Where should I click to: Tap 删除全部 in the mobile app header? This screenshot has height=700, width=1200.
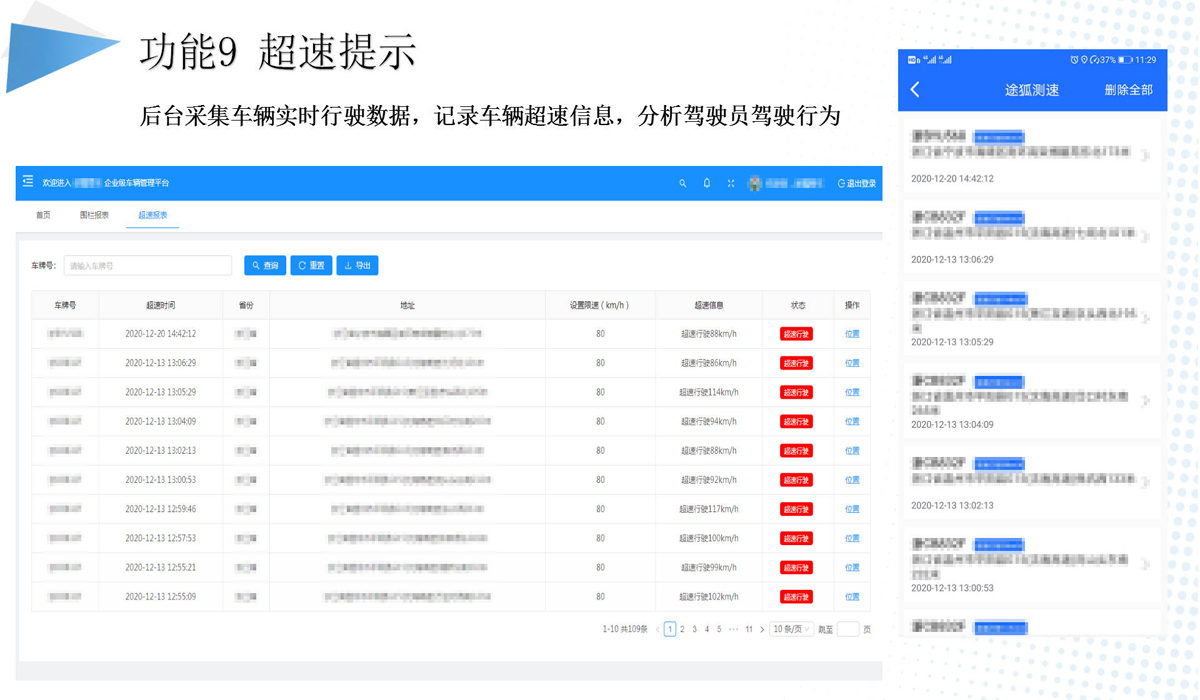coord(1128,90)
